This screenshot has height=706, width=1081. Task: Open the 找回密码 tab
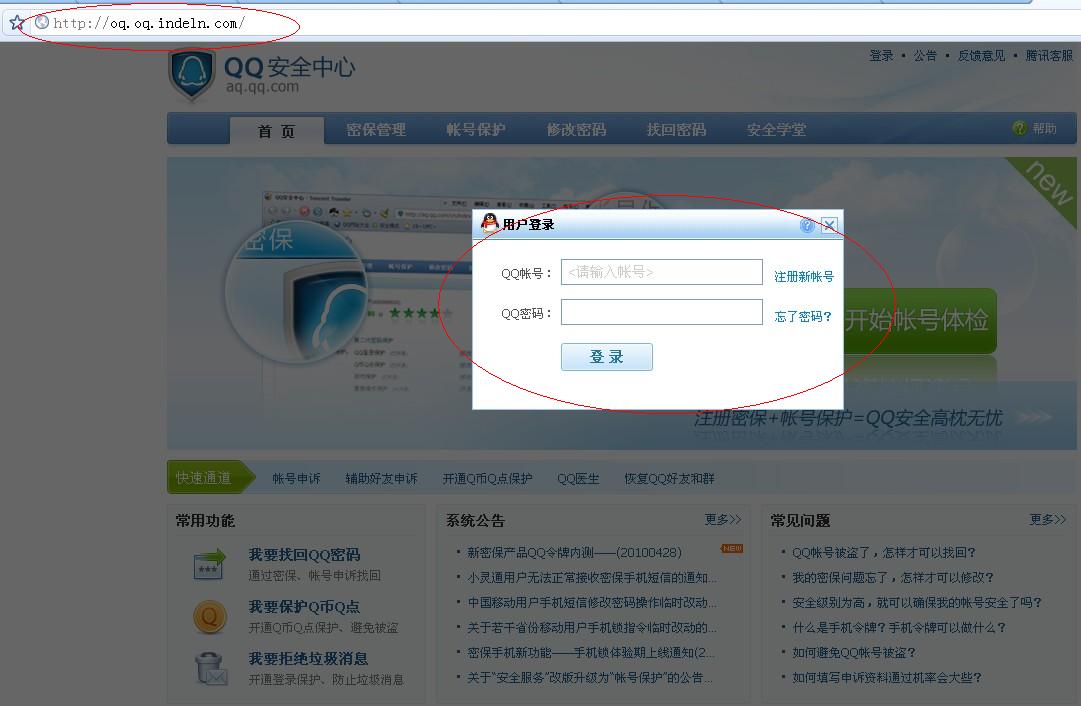(676, 130)
